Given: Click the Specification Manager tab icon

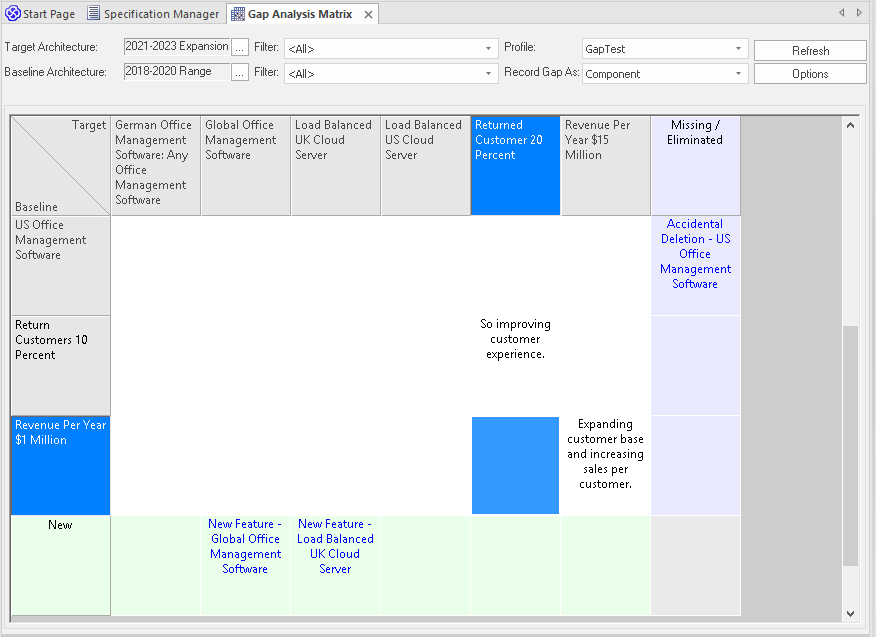Looking at the screenshot, I should [x=93, y=14].
